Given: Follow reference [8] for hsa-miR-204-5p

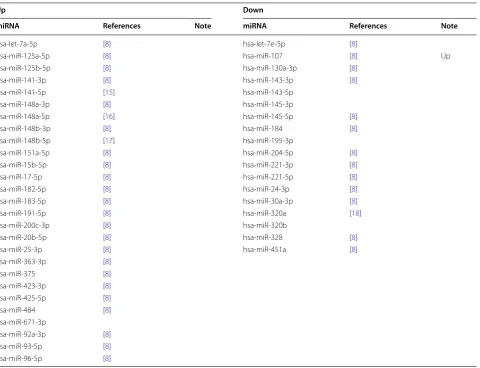Looking at the screenshot, I should click(x=353, y=153).
